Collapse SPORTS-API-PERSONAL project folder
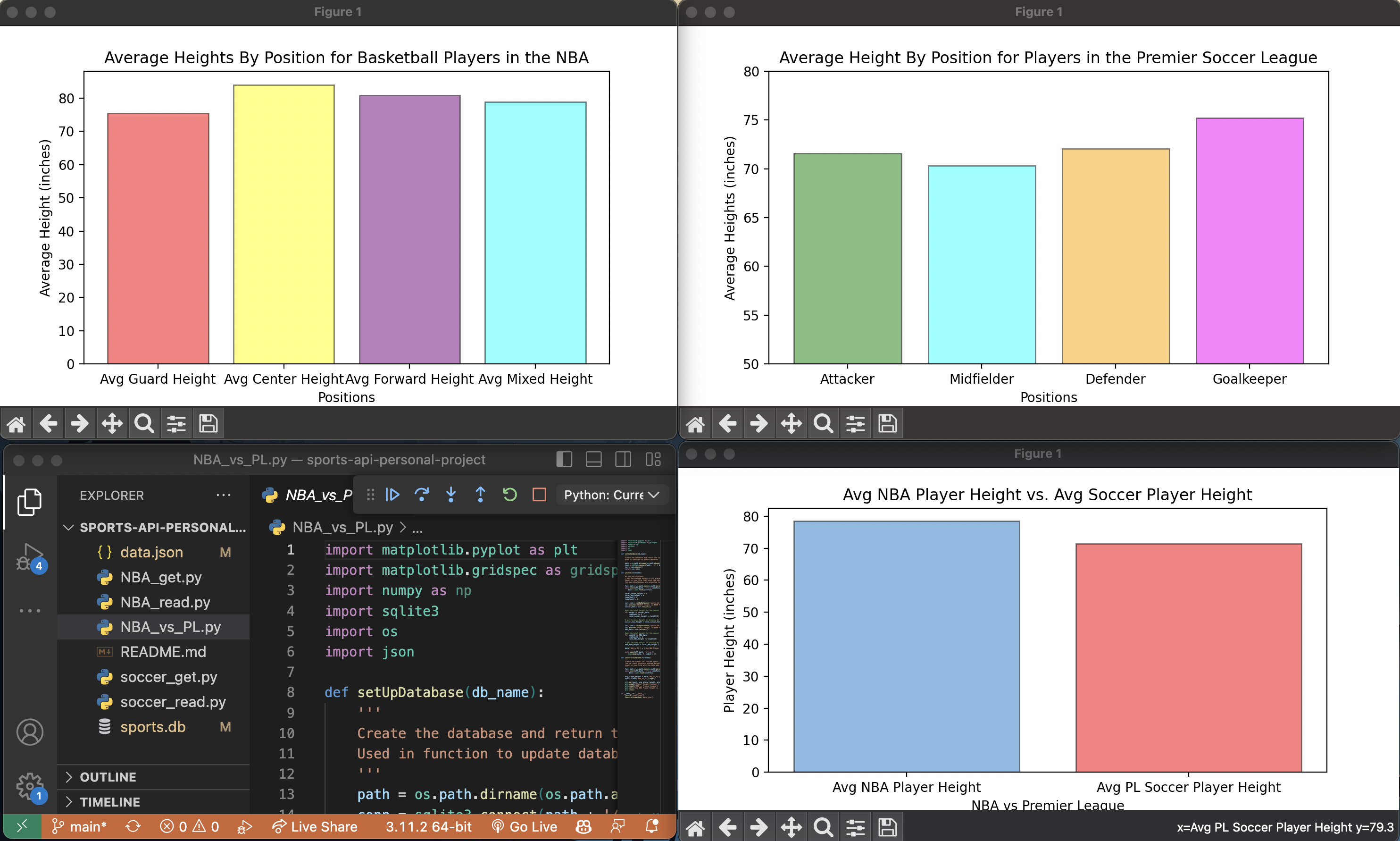The height and width of the screenshot is (841, 1400). 153,527
